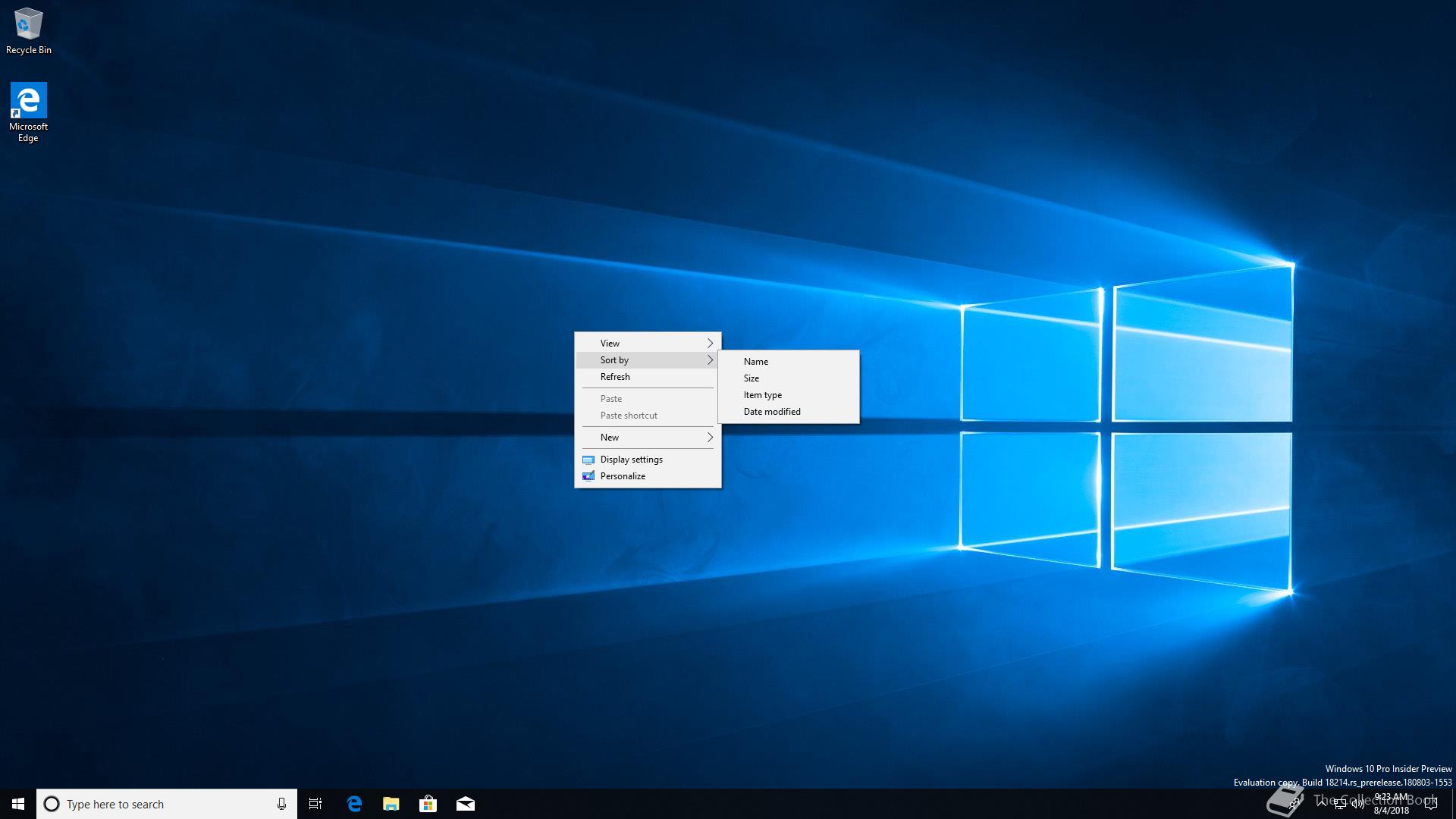The width and height of the screenshot is (1456, 819).
Task: Click the highlighted 'Sort by' menu entry
Action: pos(648,360)
